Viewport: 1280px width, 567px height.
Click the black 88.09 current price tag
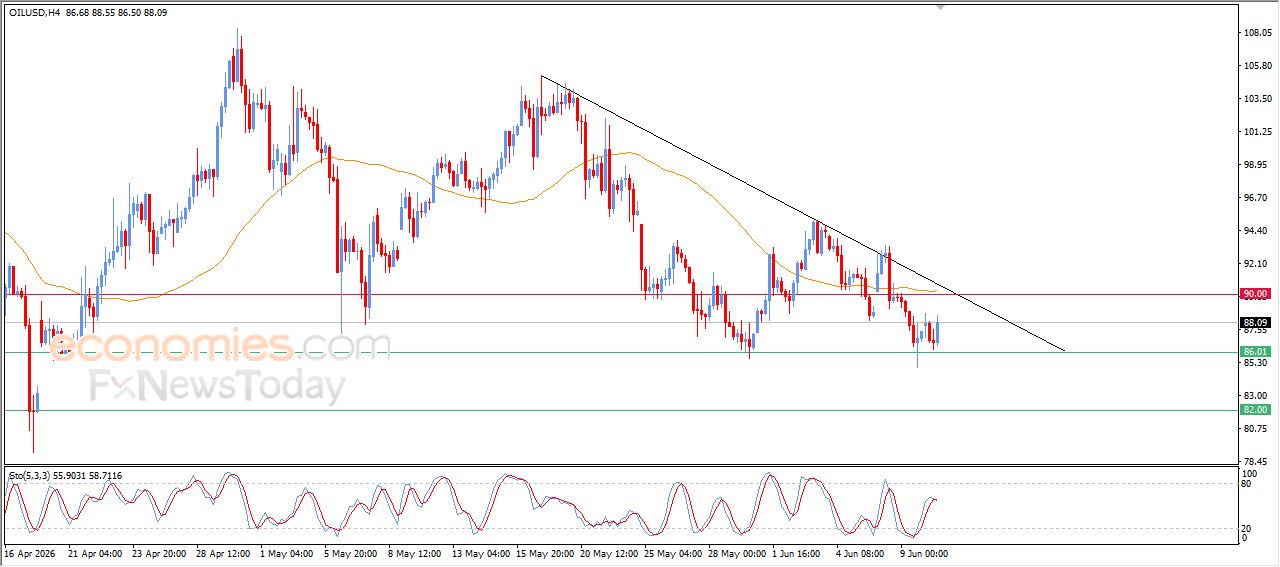coord(1254,323)
